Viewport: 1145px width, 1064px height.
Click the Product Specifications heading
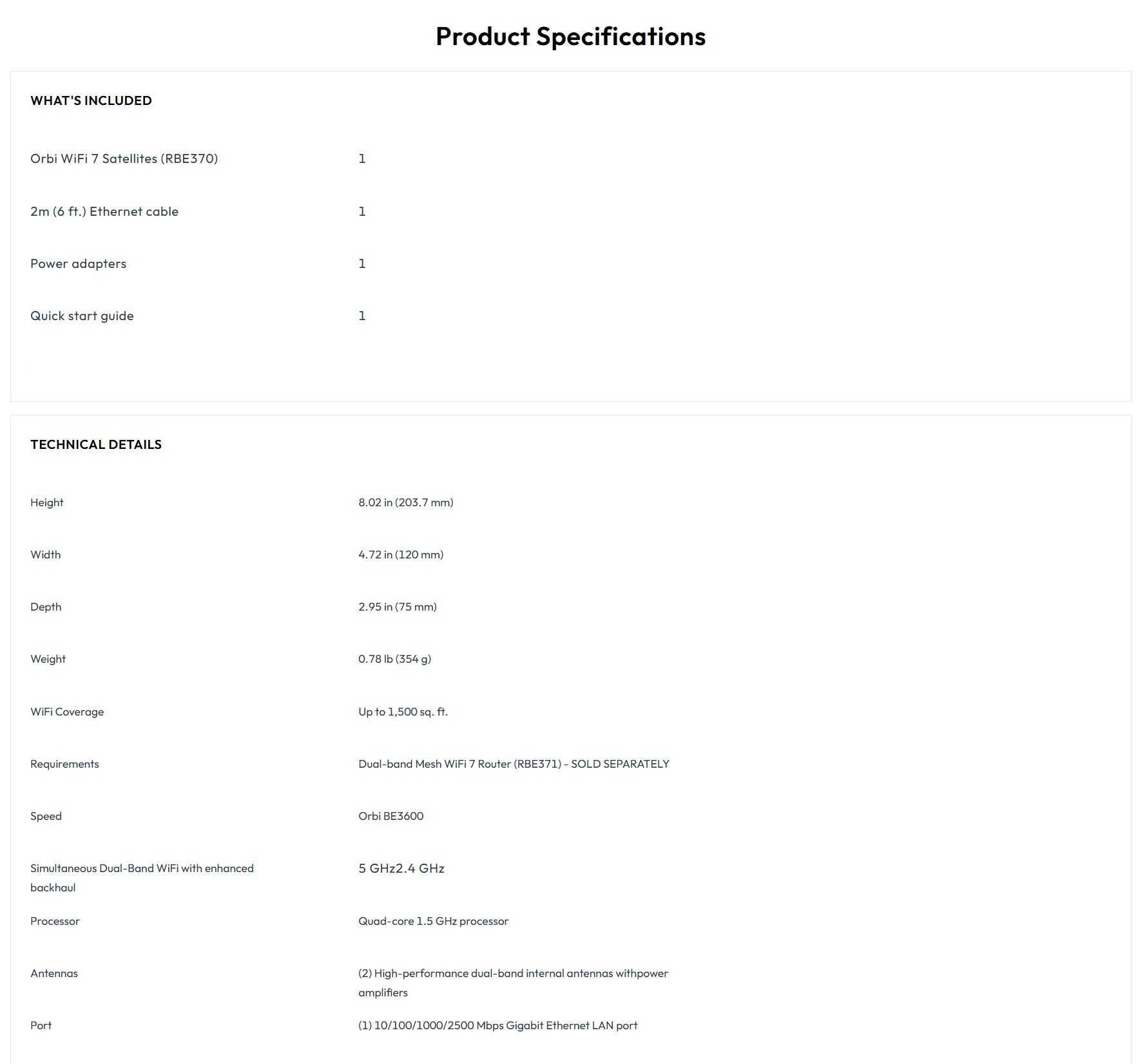click(x=570, y=37)
